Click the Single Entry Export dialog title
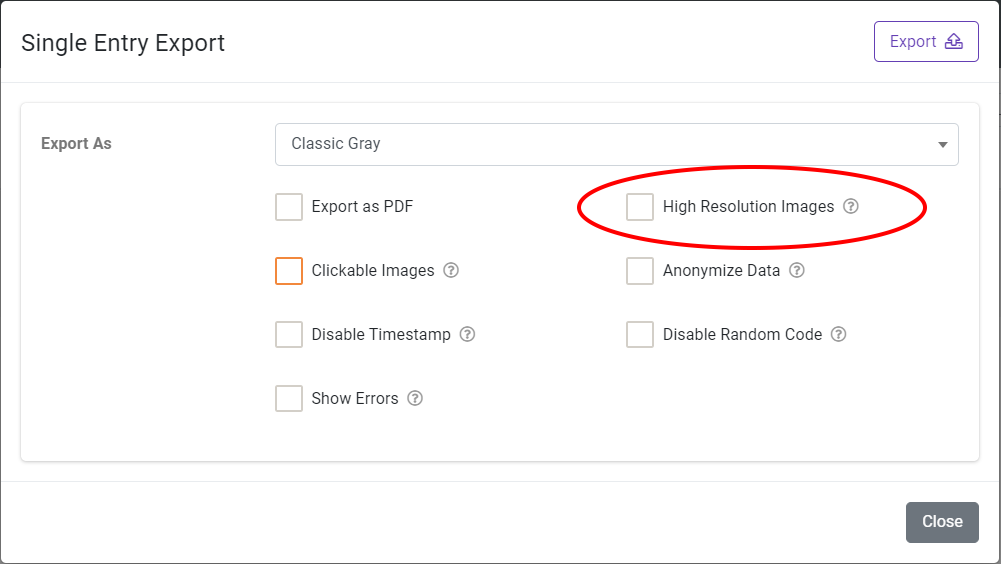 [123, 43]
